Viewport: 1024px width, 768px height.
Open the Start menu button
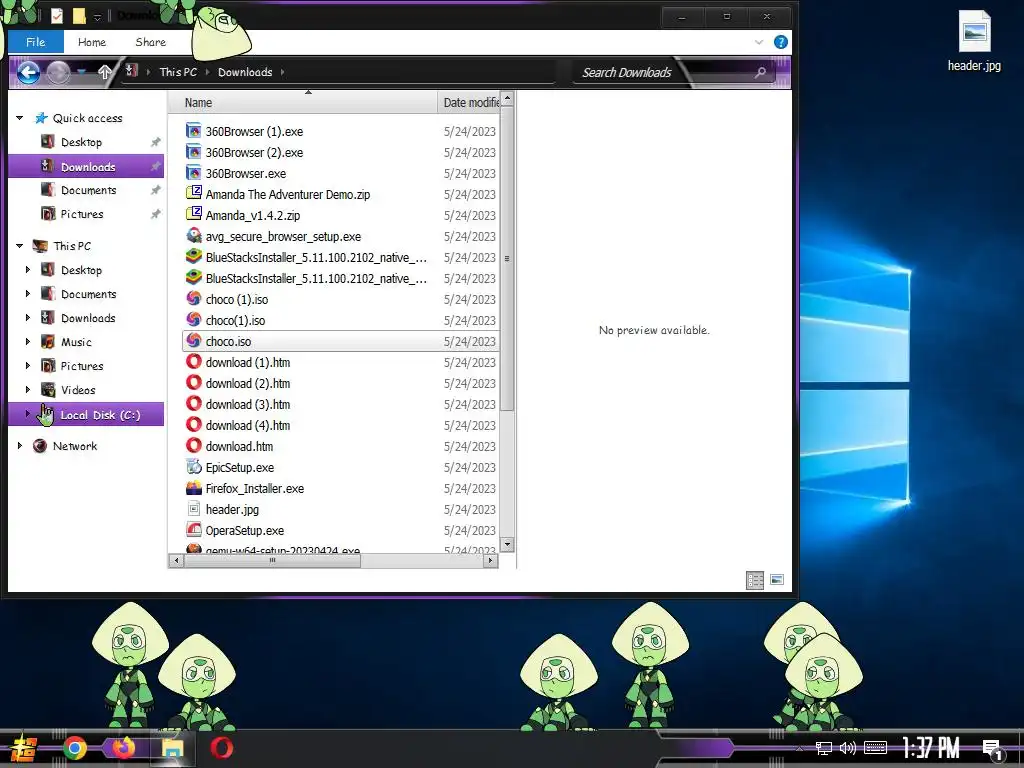point(24,749)
